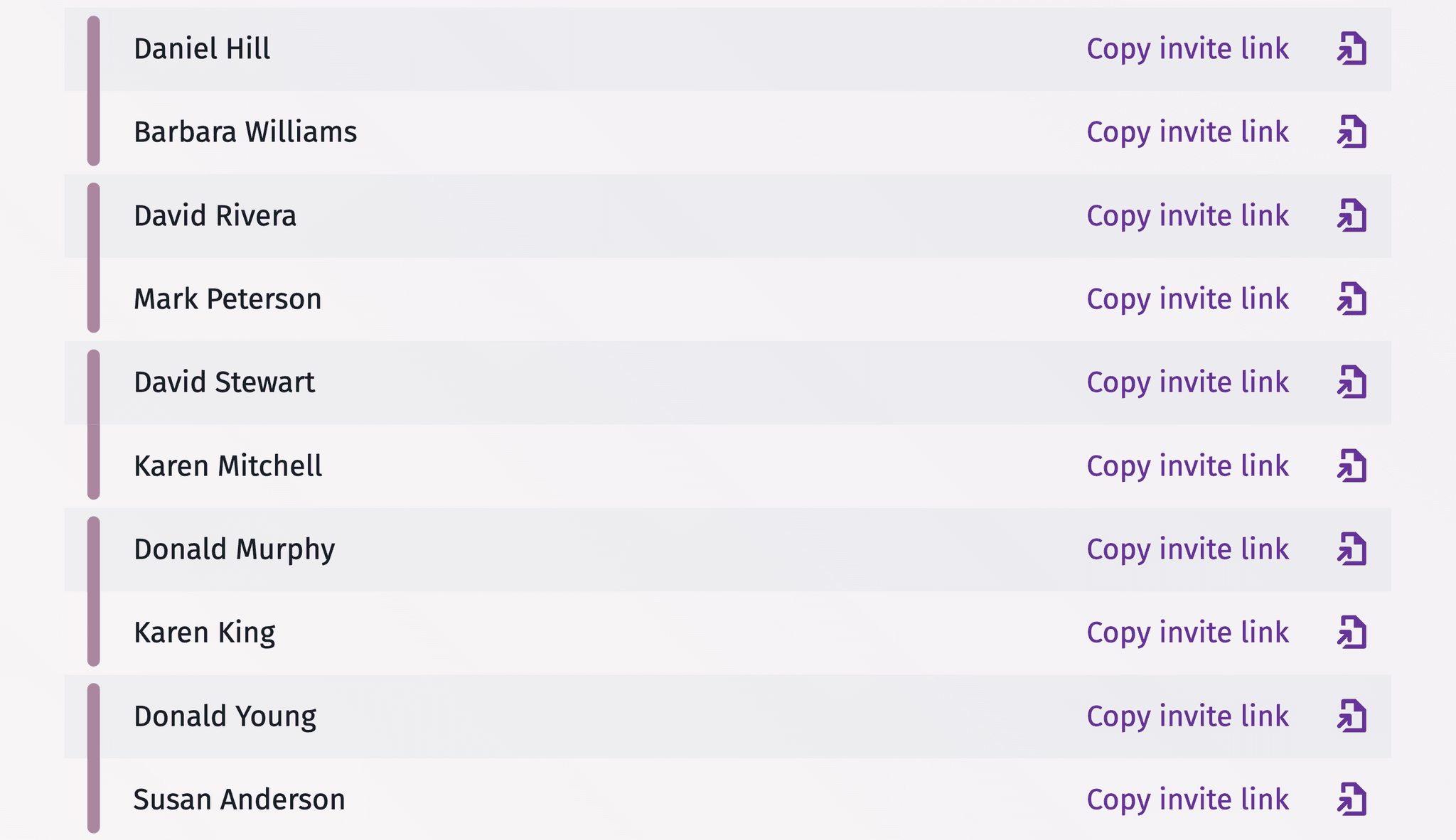
Task: Copy the invite link for Karen Mitchell
Action: pos(1187,466)
